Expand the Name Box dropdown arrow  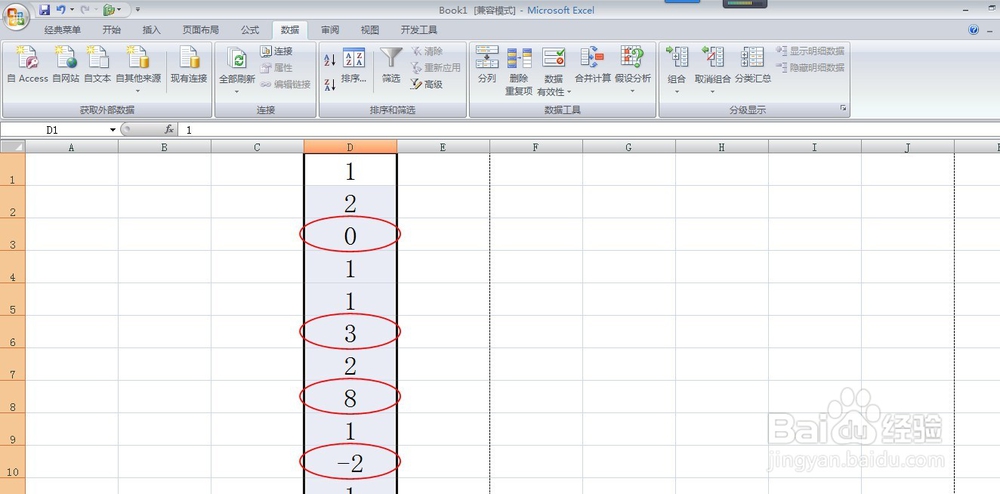[x=113, y=130]
